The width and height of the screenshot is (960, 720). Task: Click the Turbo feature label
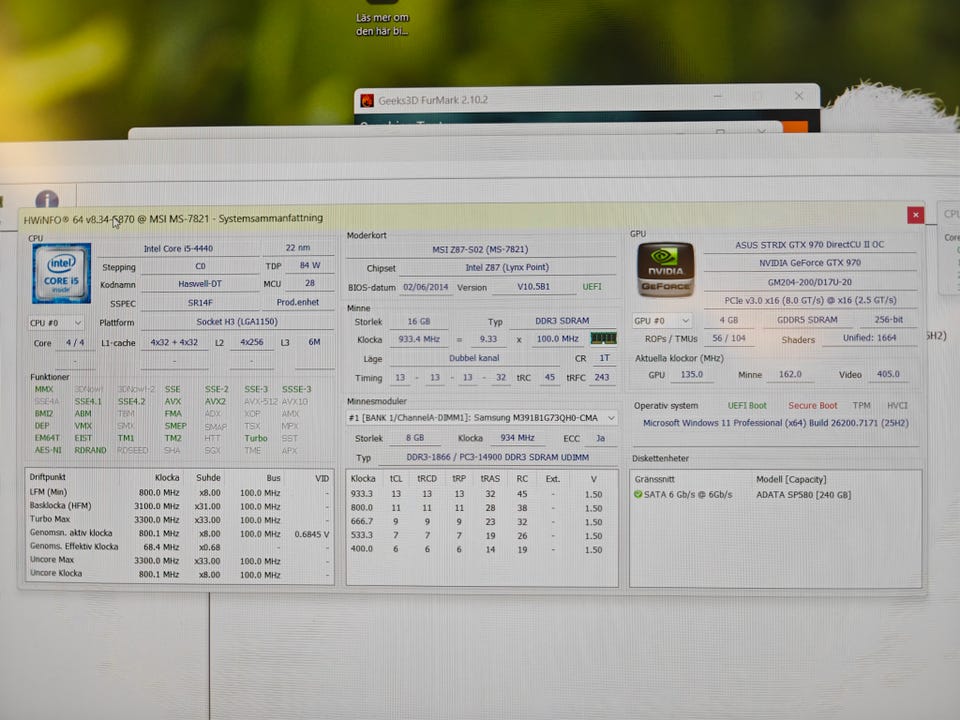pos(256,438)
